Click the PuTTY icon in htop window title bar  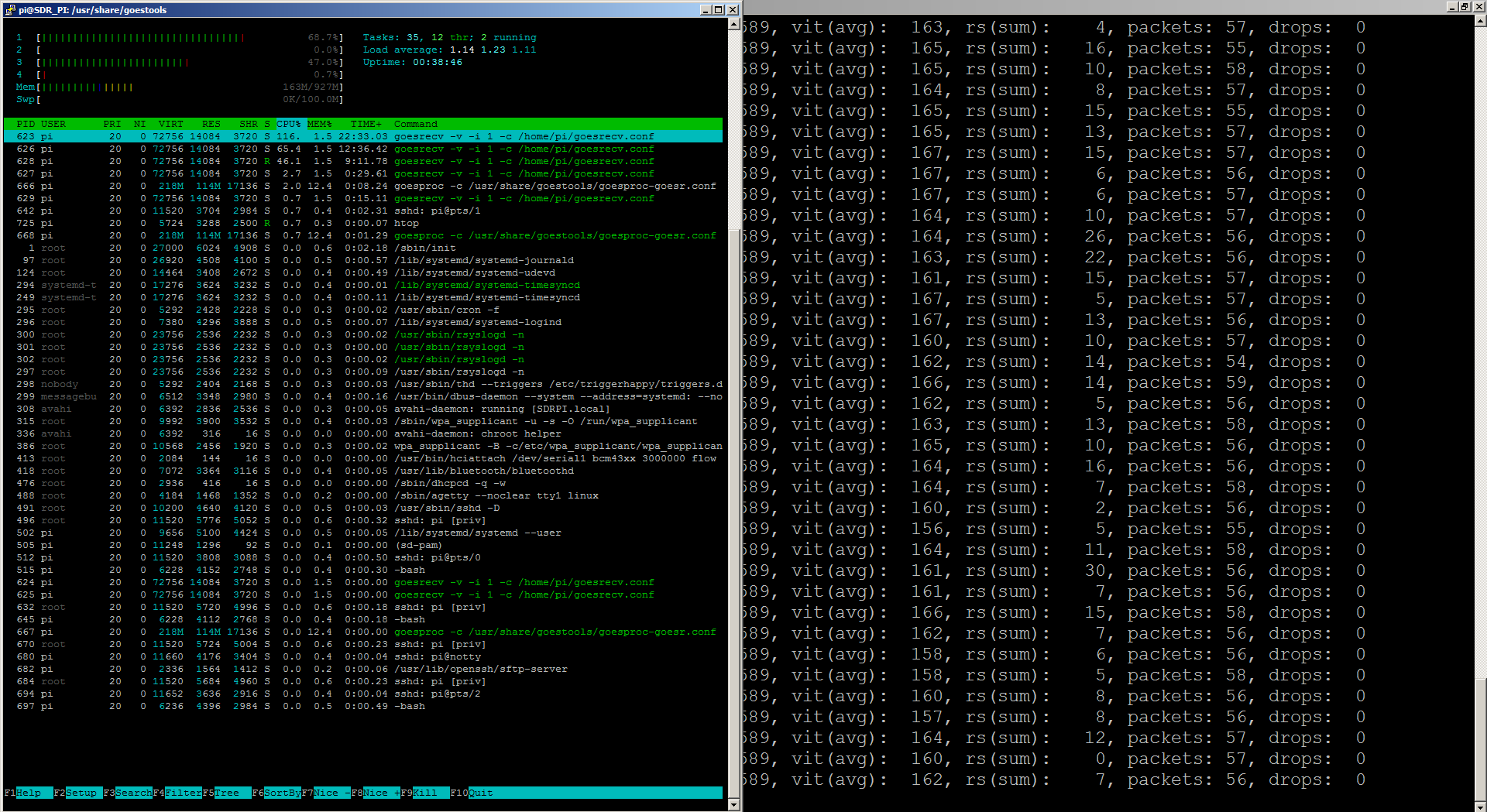tap(10, 10)
